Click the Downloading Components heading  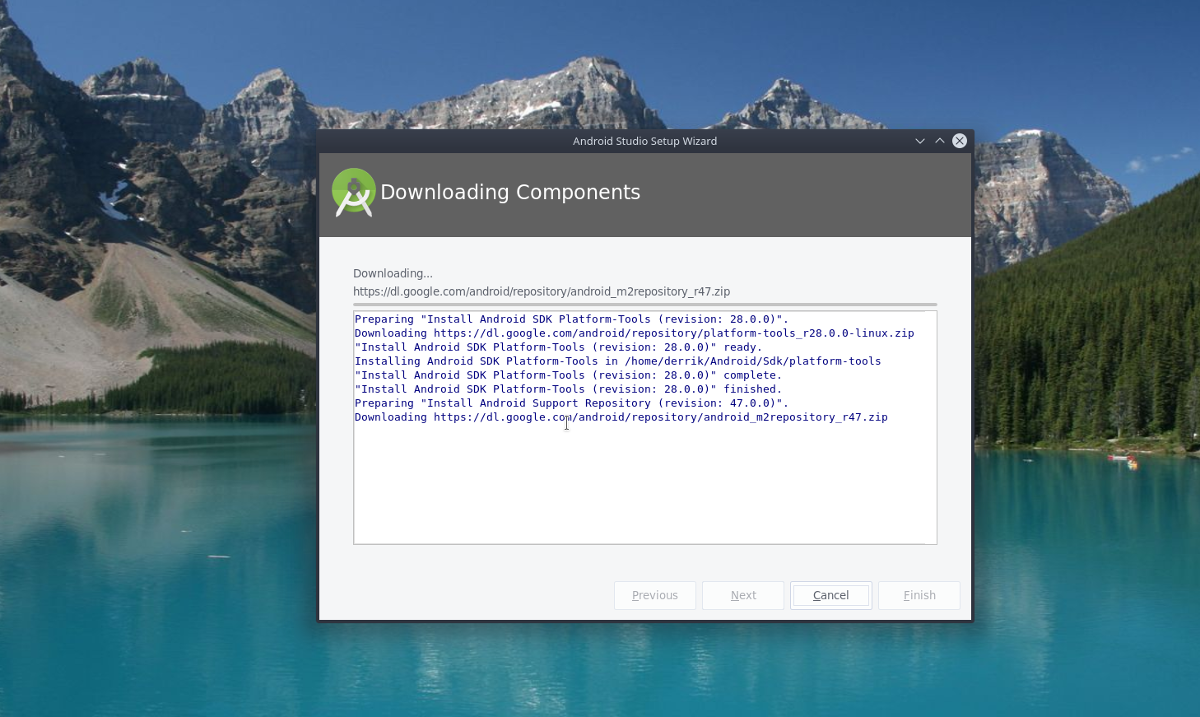click(510, 192)
